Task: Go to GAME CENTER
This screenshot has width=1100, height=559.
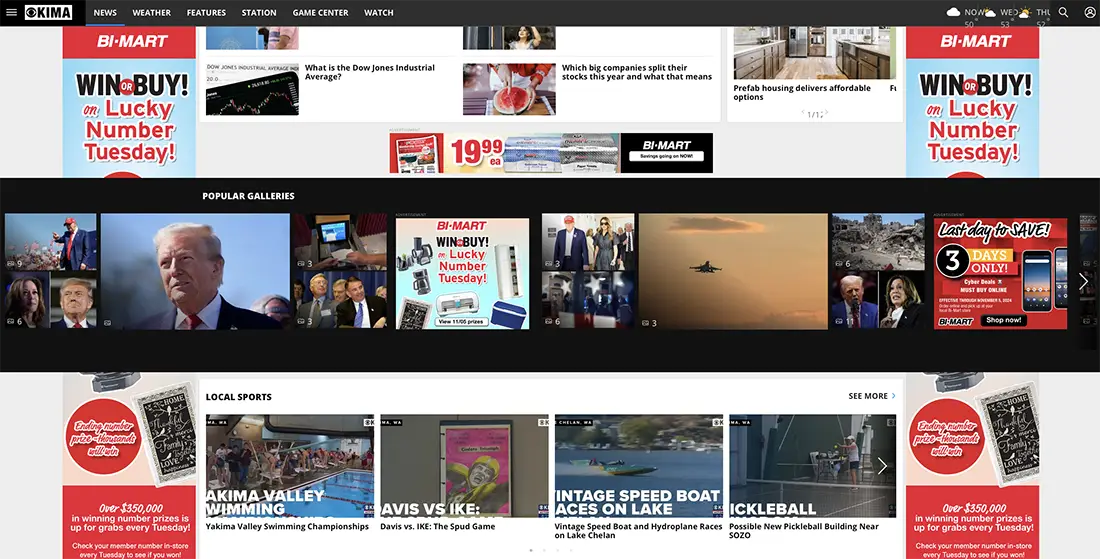Action: tap(321, 13)
